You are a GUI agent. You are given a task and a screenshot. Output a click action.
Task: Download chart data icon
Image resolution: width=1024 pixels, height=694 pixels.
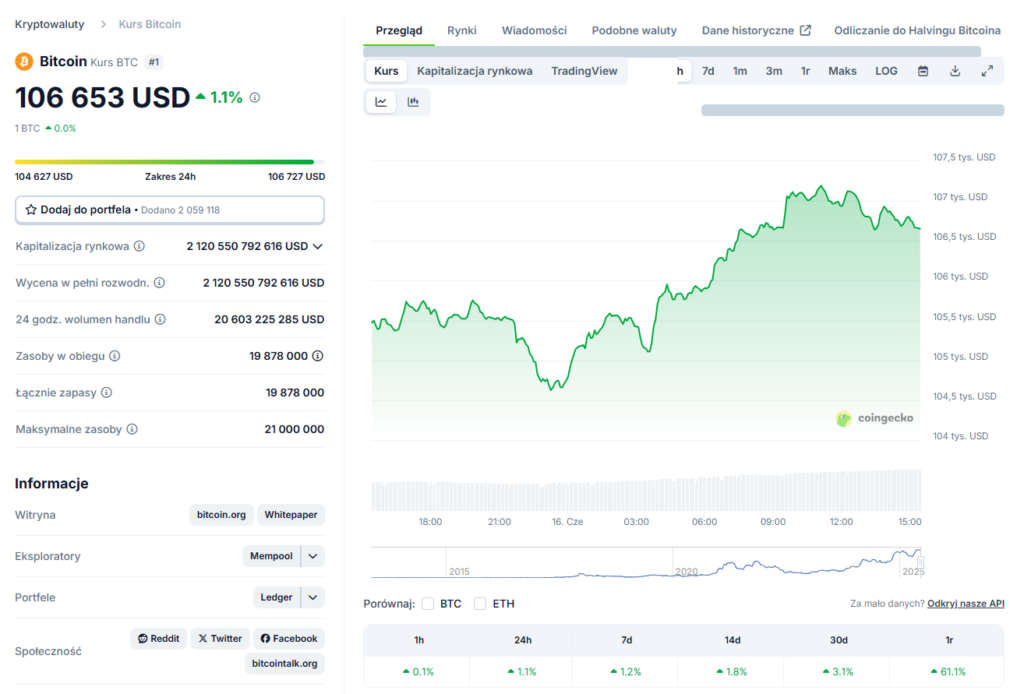955,71
